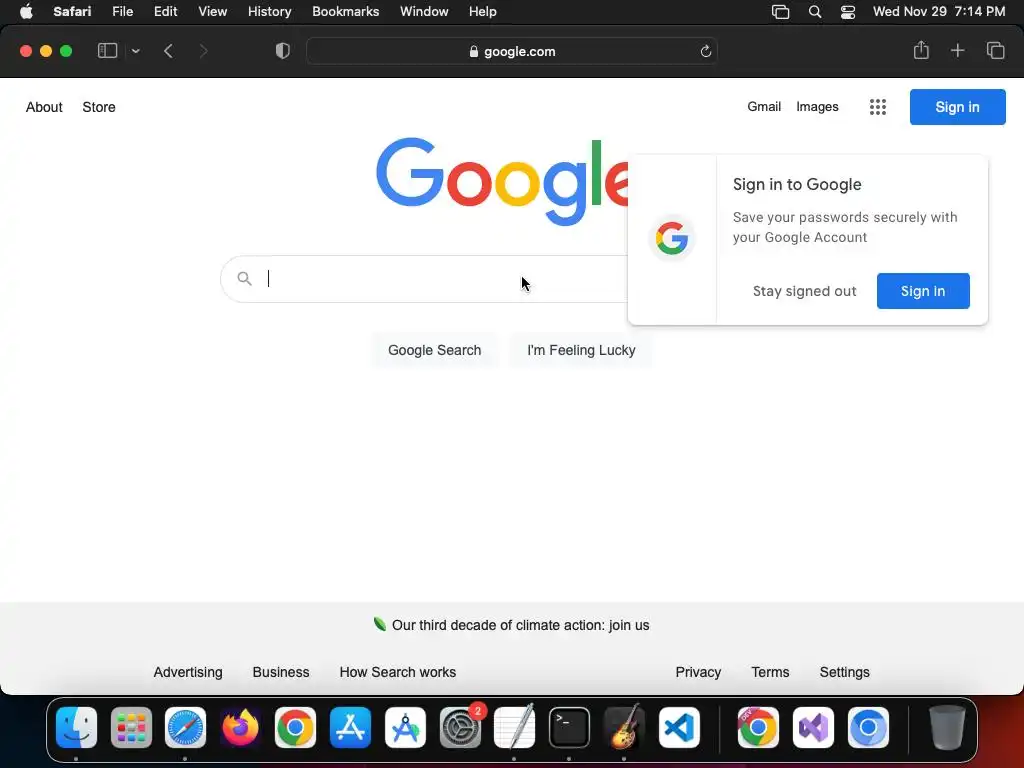This screenshot has width=1024, height=768.
Task: Open the Safari menu
Action: point(72,12)
